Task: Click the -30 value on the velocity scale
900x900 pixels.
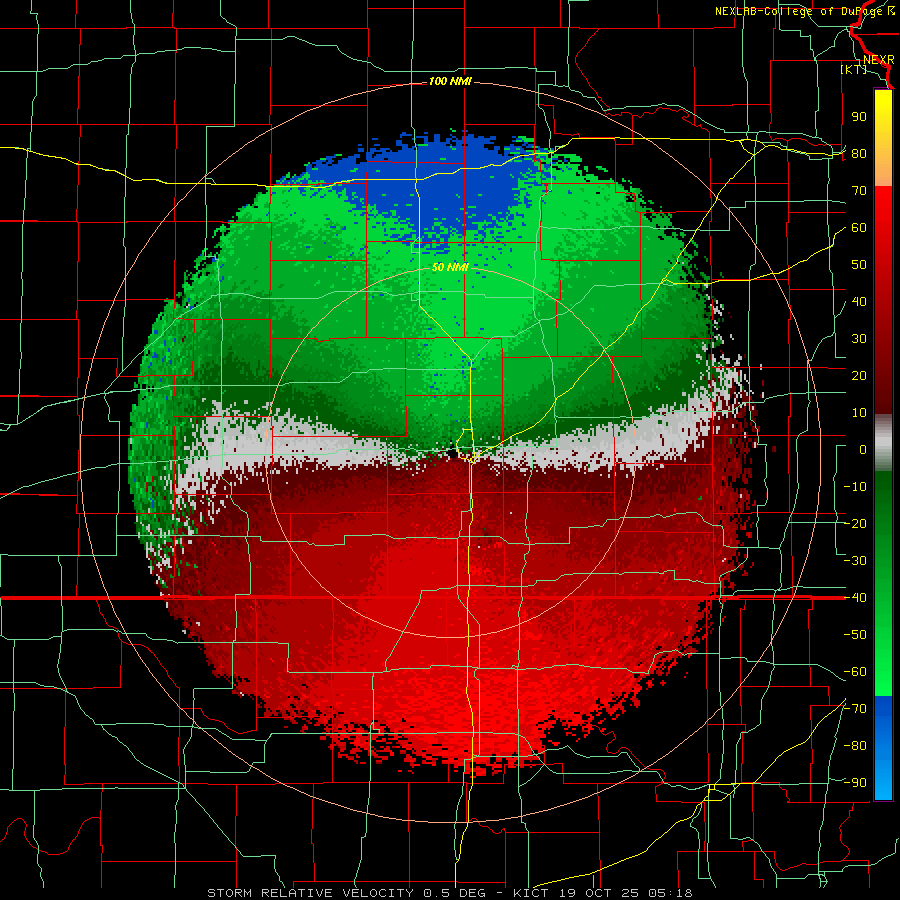Action: click(x=855, y=561)
